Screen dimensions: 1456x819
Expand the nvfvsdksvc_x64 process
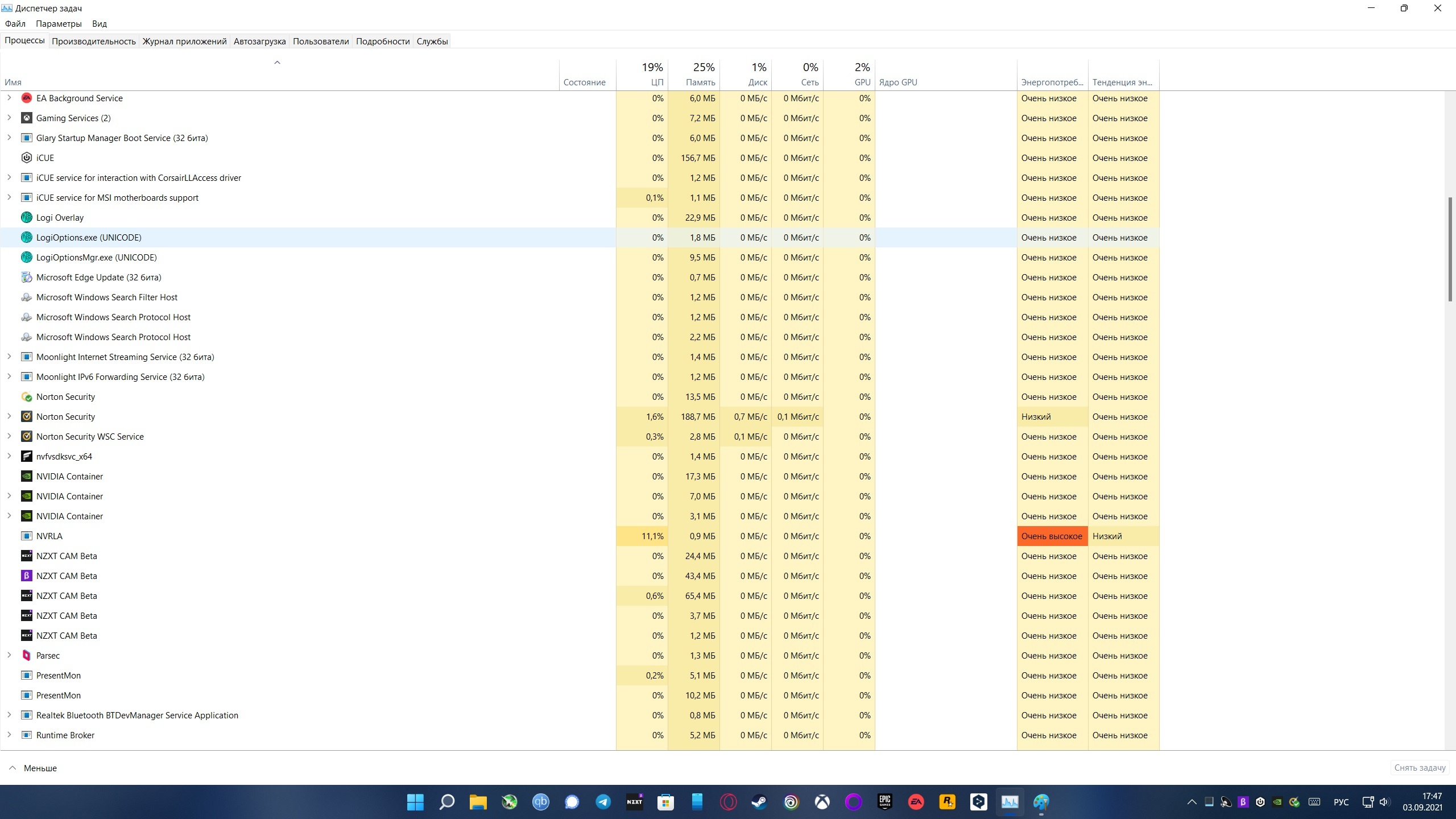pyautogui.click(x=9, y=456)
